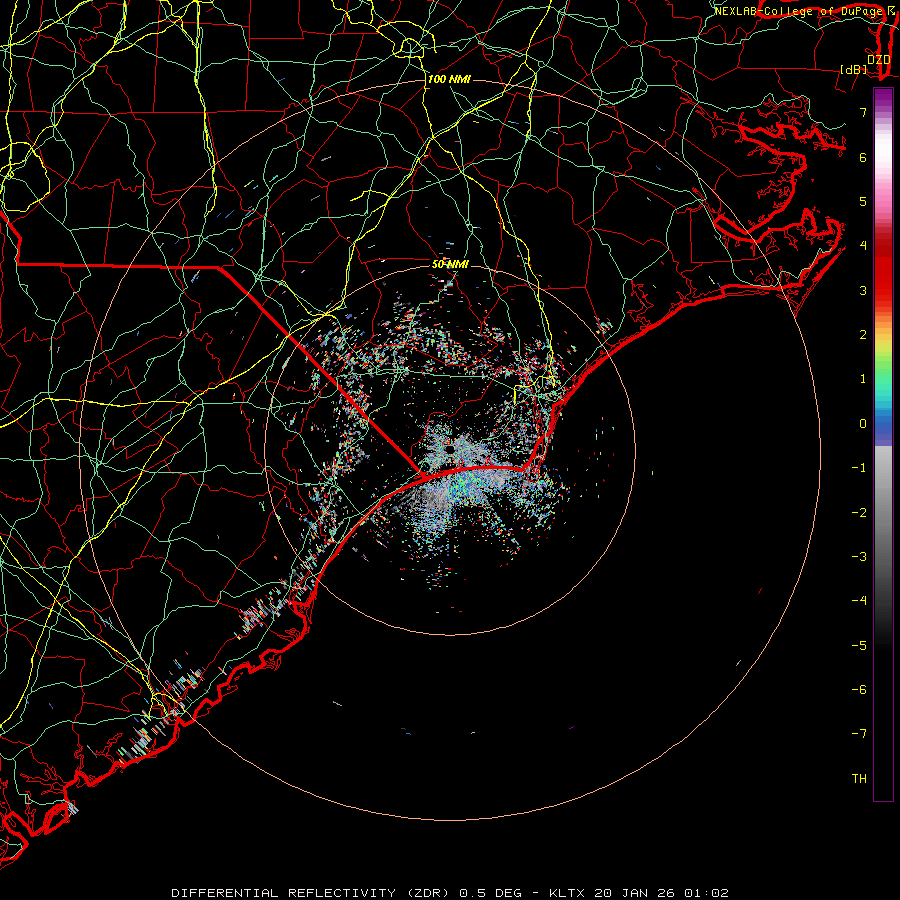Click the "DIFFERENTIAL REFLECTIVITY (ZDR)" caption text

tap(313, 893)
